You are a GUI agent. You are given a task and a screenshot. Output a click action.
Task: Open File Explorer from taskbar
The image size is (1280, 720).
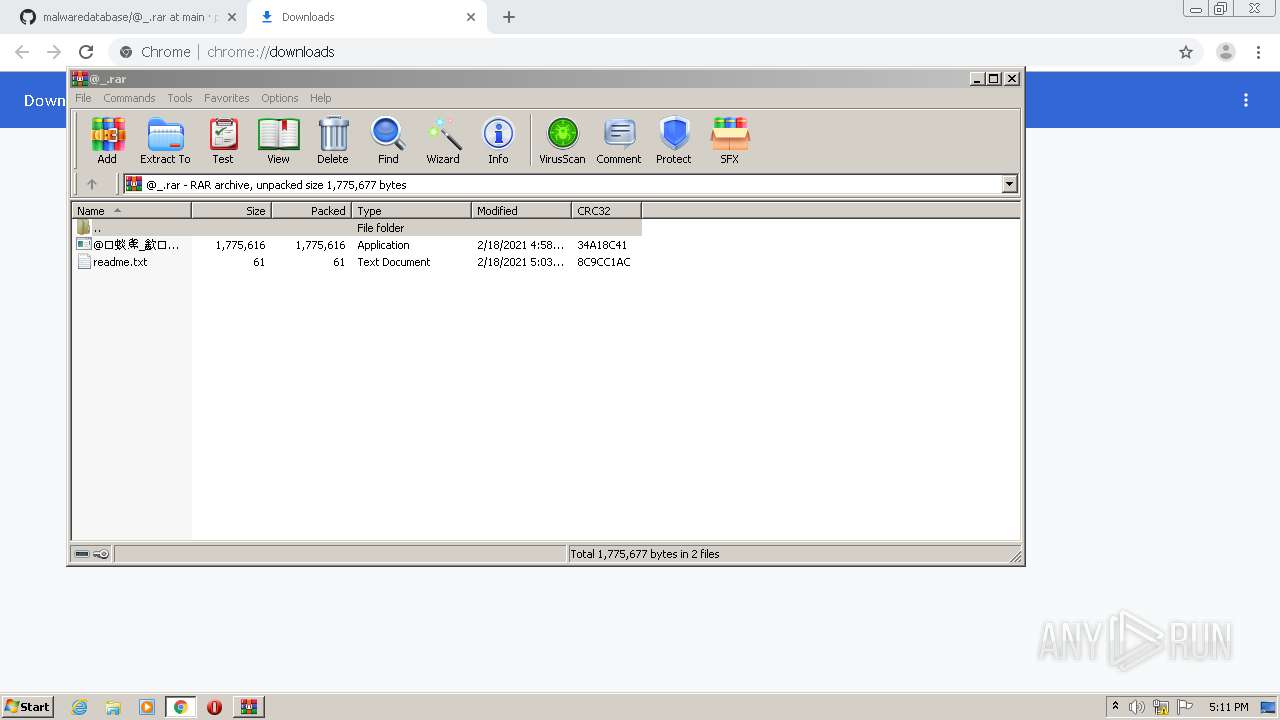coord(113,707)
